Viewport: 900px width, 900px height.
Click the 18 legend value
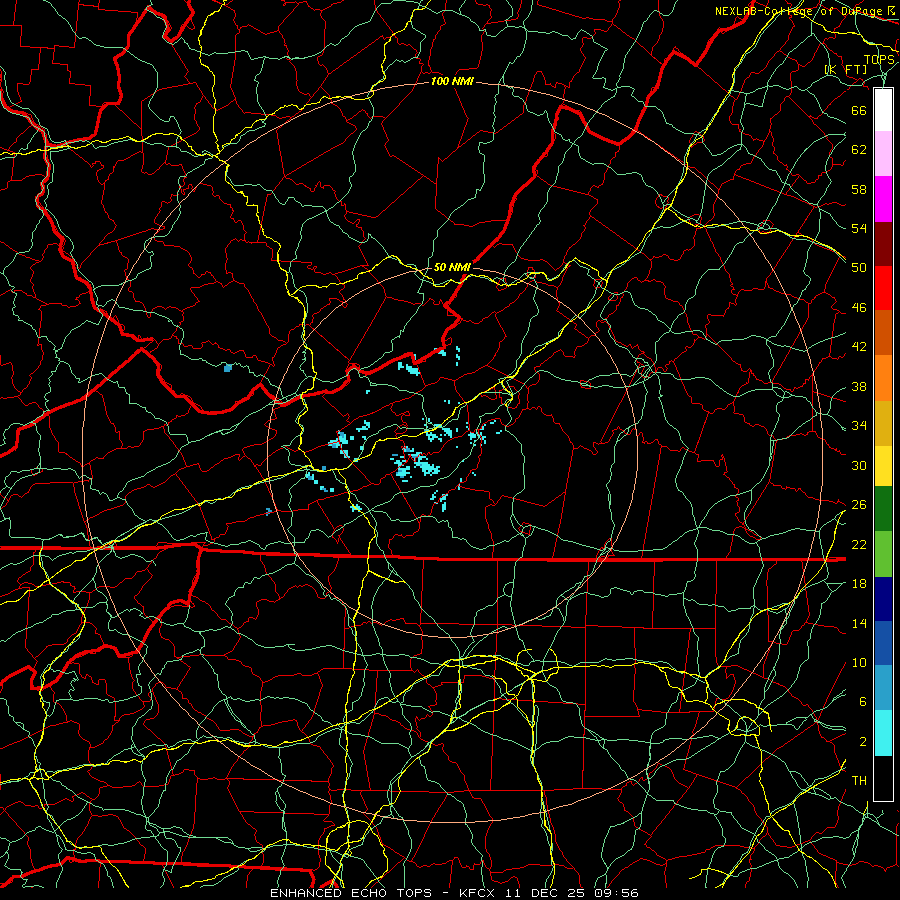(x=859, y=584)
